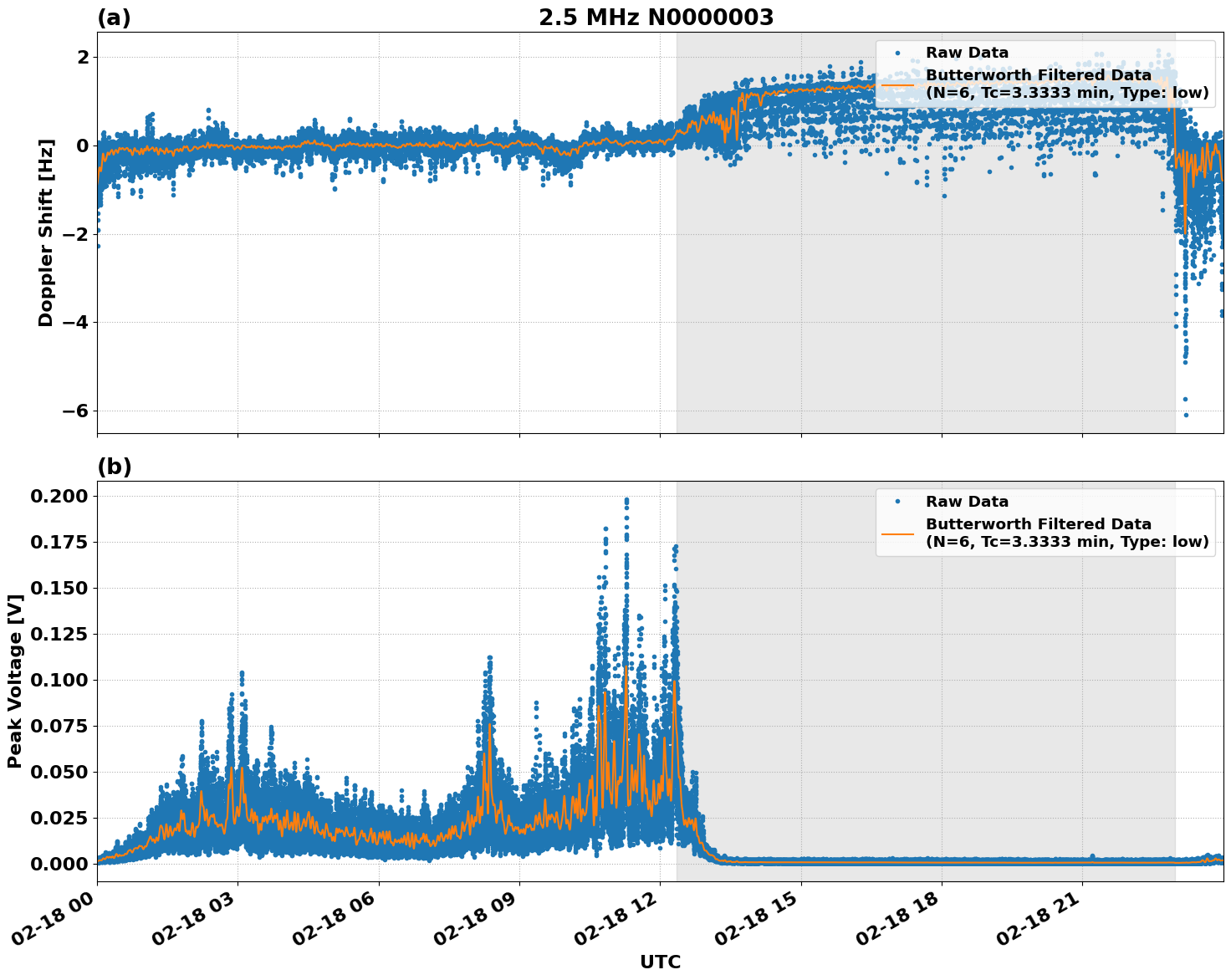Click the subplot label '(a)'

115,18
